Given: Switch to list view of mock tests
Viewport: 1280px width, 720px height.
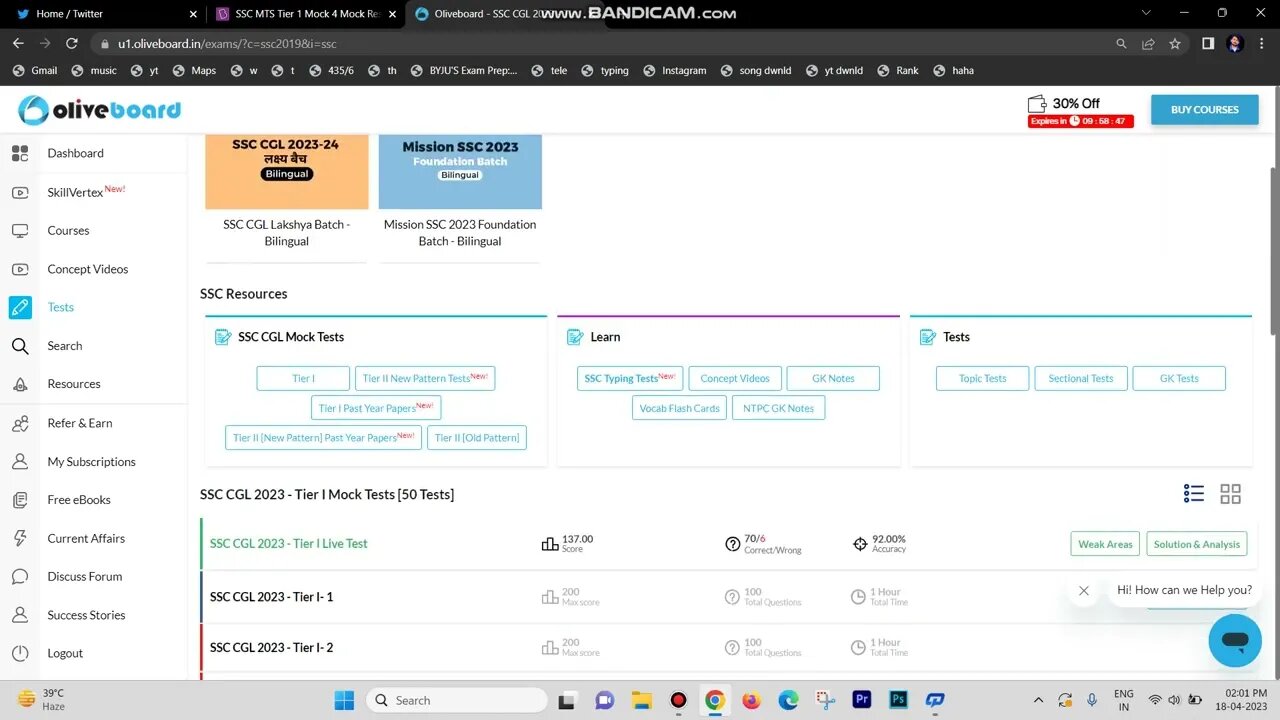Looking at the screenshot, I should (x=1193, y=493).
